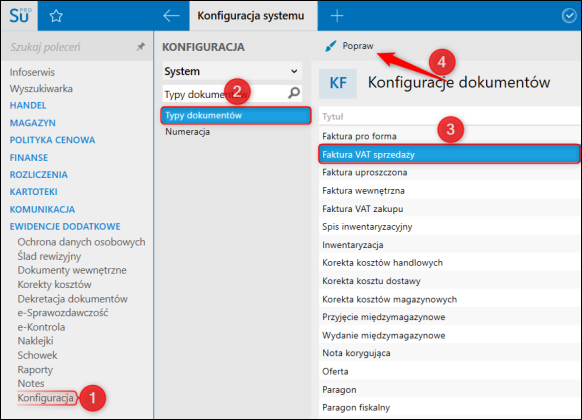
Task: Click the Popraw brush icon
Action: tap(330, 46)
